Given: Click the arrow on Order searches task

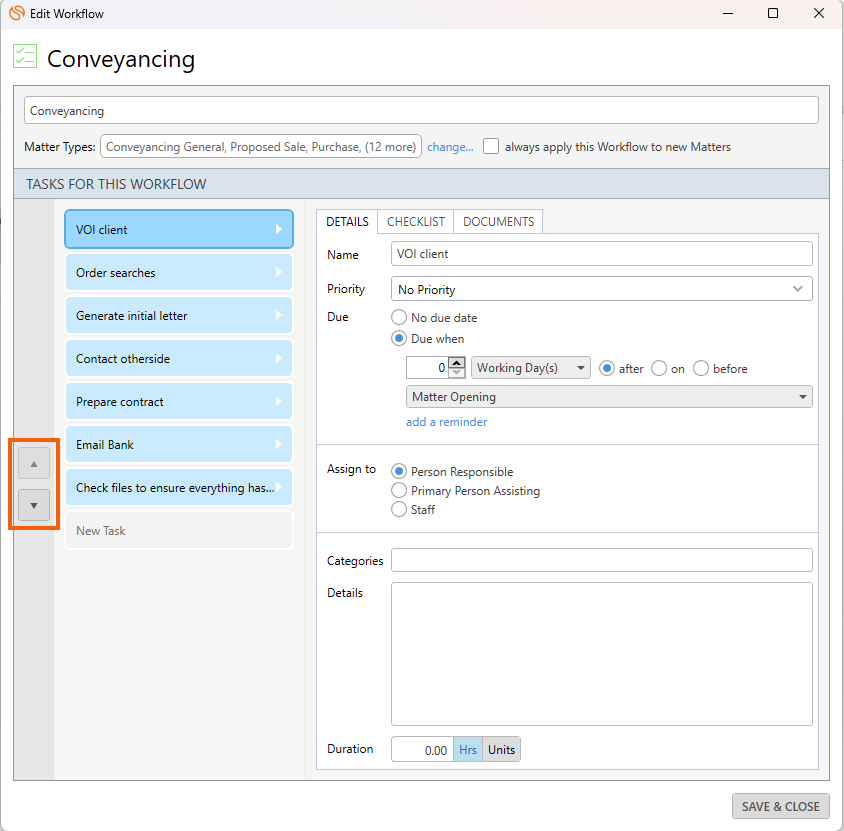Looking at the screenshot, I should pos(279,273).
